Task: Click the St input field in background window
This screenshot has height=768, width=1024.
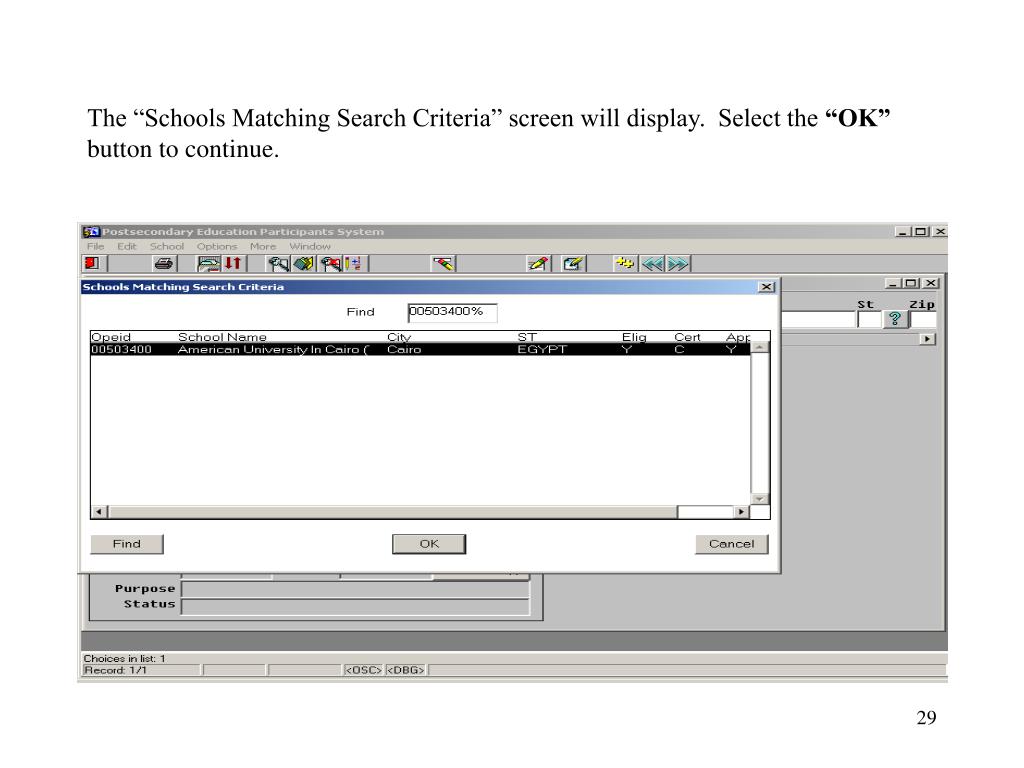Action: [x=869, y=319]
